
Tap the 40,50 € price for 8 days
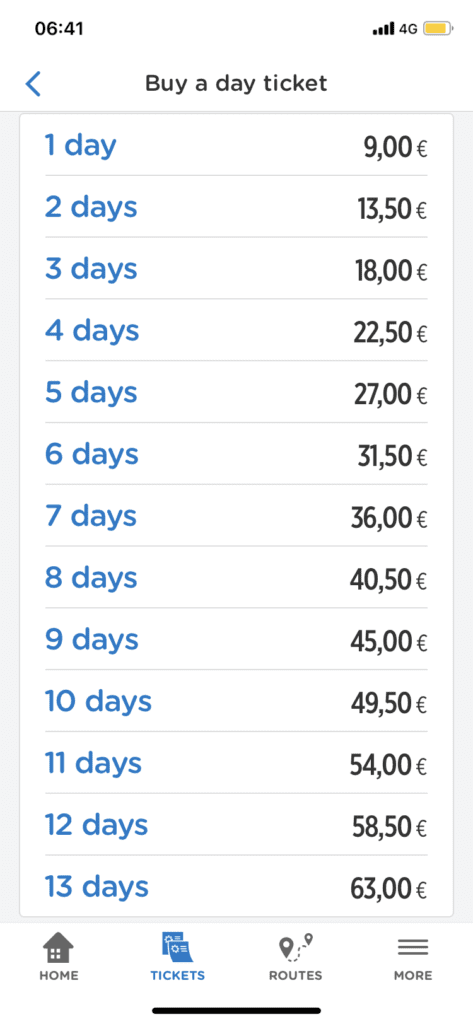[388, 580]
